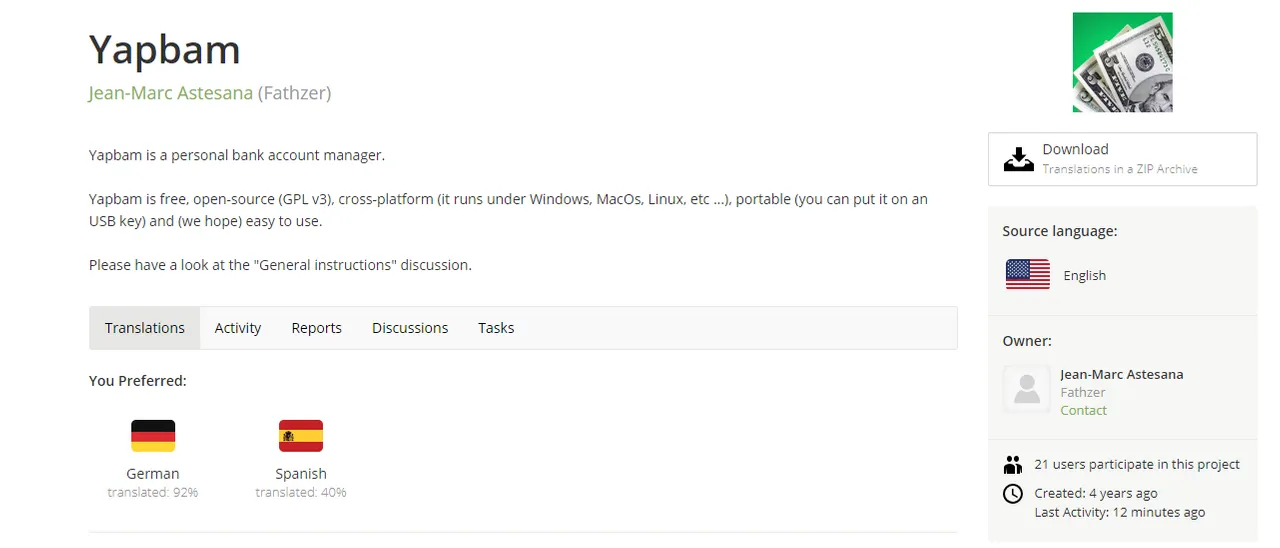Click the 'Created: 4 years ago' text

pos(1096,493)
